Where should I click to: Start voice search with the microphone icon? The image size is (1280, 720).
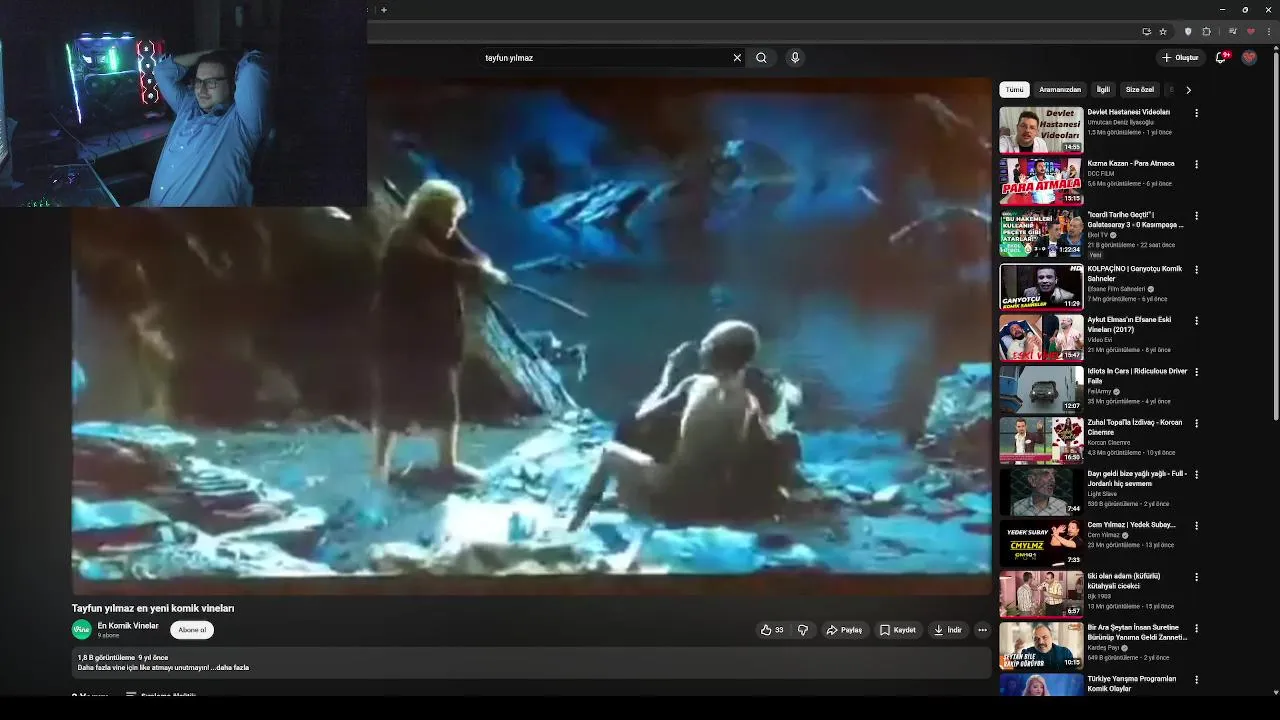point(795,58)
